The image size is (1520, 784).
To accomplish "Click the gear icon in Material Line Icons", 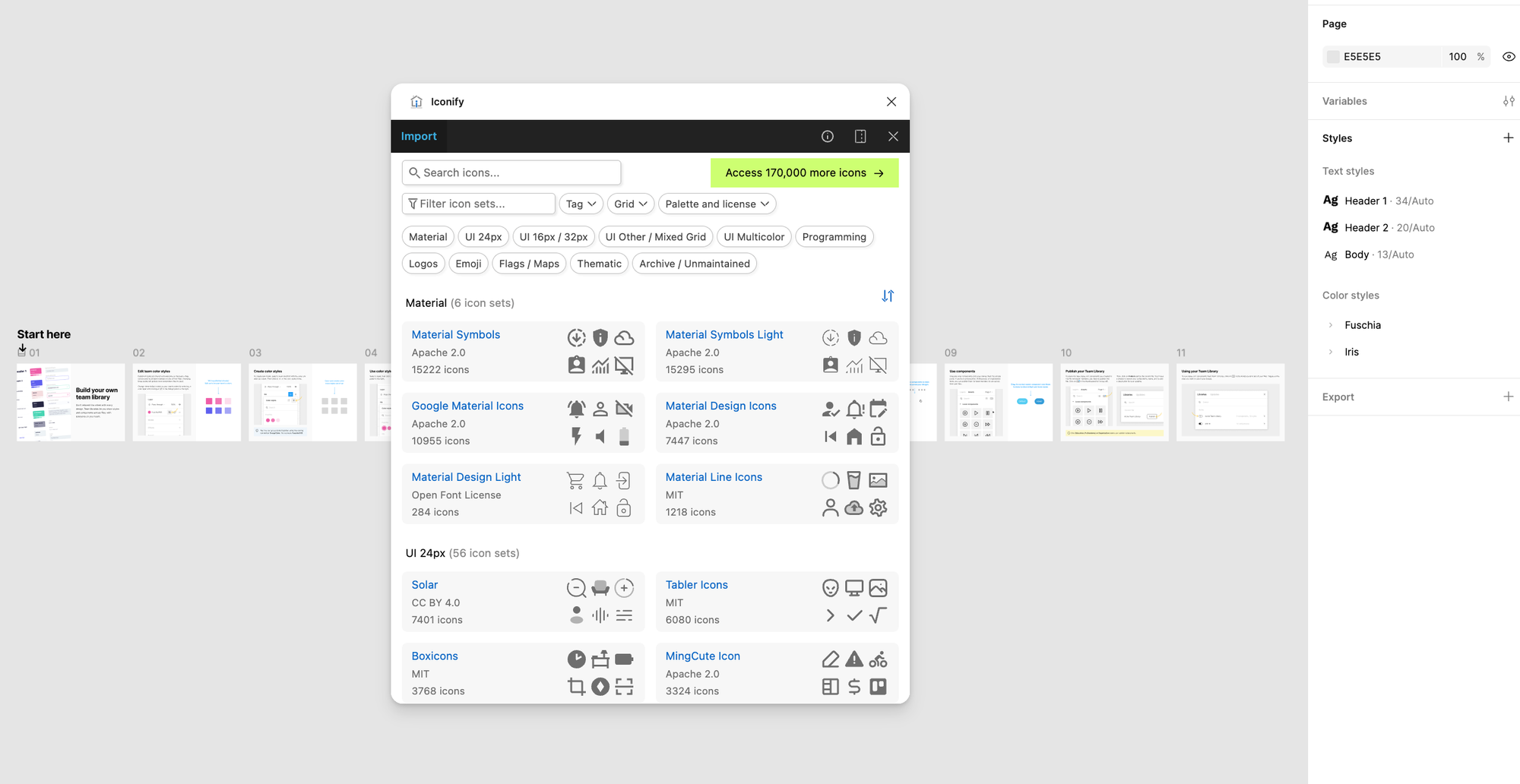I will (878, 507).
